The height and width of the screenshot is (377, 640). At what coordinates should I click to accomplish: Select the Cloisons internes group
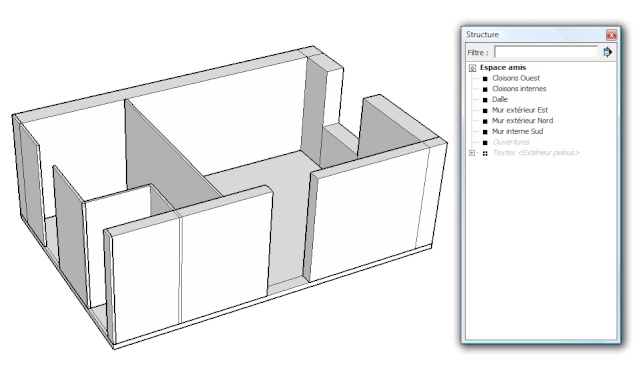pos(519,89)
